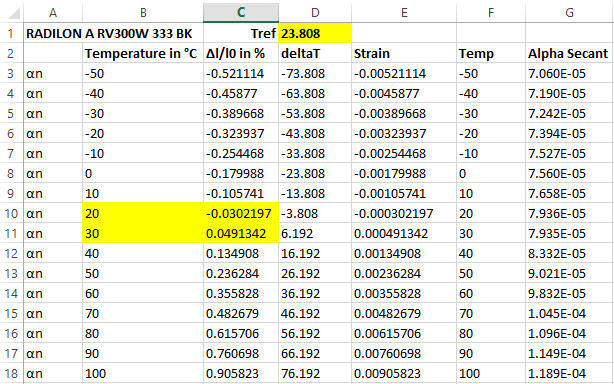
Task: Click the 'Alpha Secant' header cell
Action: (x=570, y=53)
